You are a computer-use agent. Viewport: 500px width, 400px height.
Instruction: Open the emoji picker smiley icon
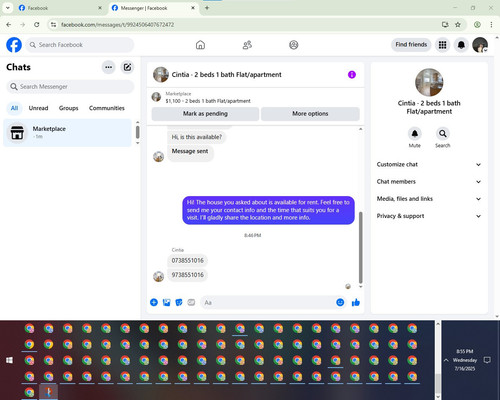click(x=340, y=302)
